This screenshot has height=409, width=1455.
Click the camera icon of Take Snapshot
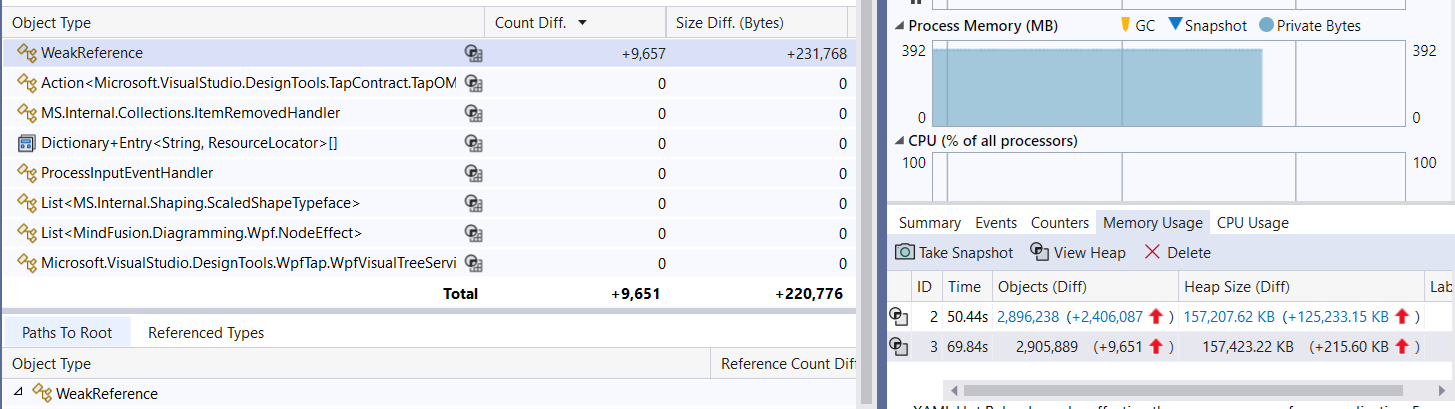[904, 253]
